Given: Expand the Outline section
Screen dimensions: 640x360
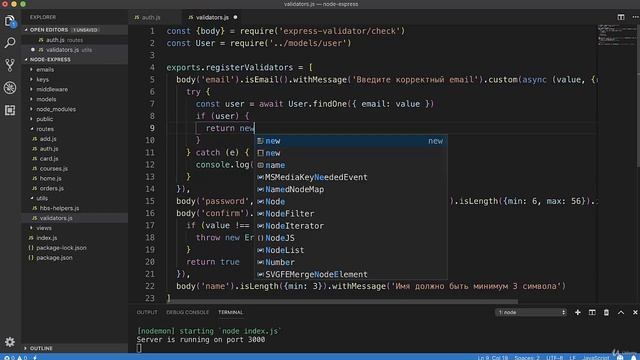Looking at the screenshot, I should coord(75,348).
